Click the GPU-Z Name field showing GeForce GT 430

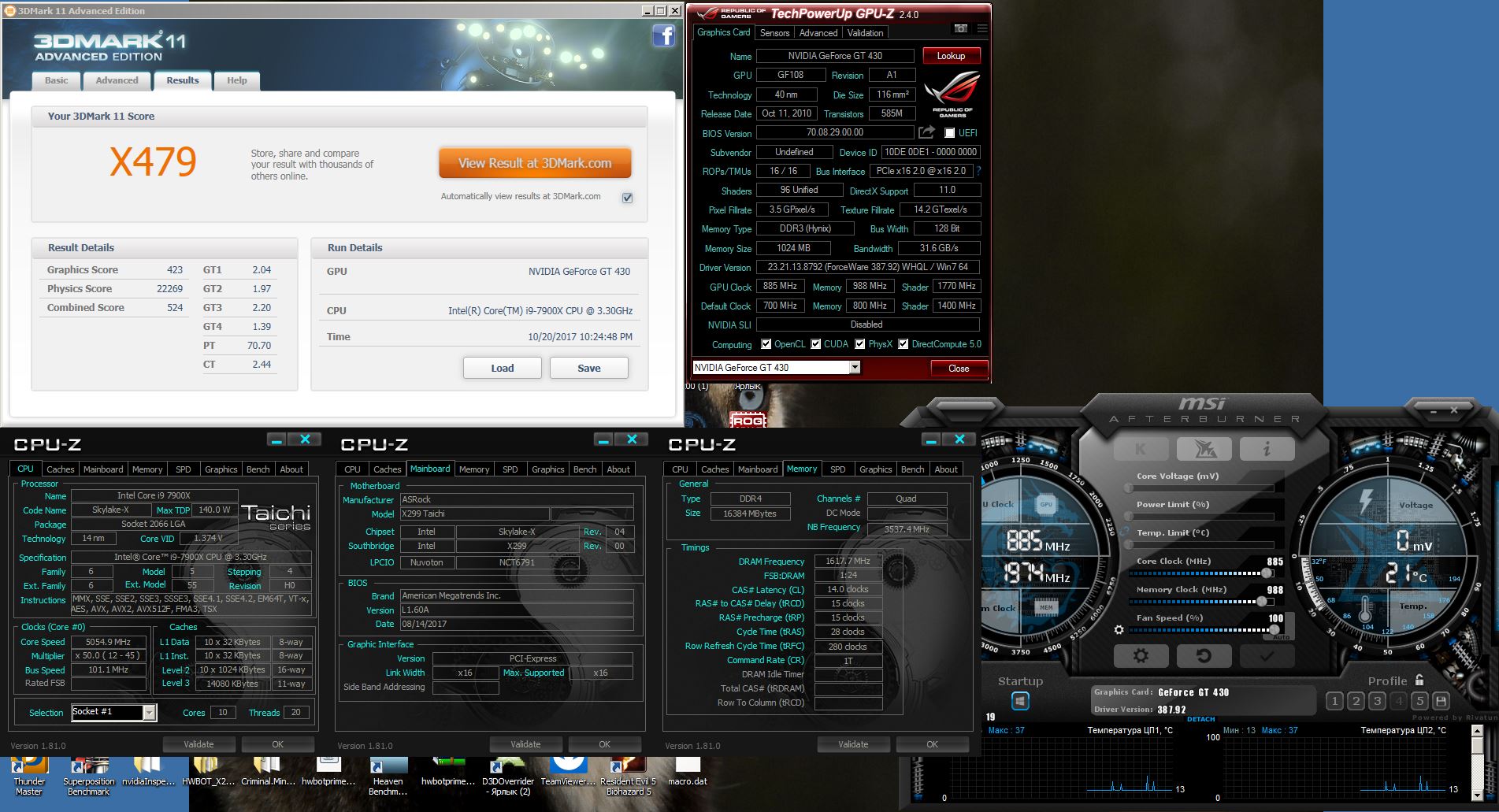point(835,56)
